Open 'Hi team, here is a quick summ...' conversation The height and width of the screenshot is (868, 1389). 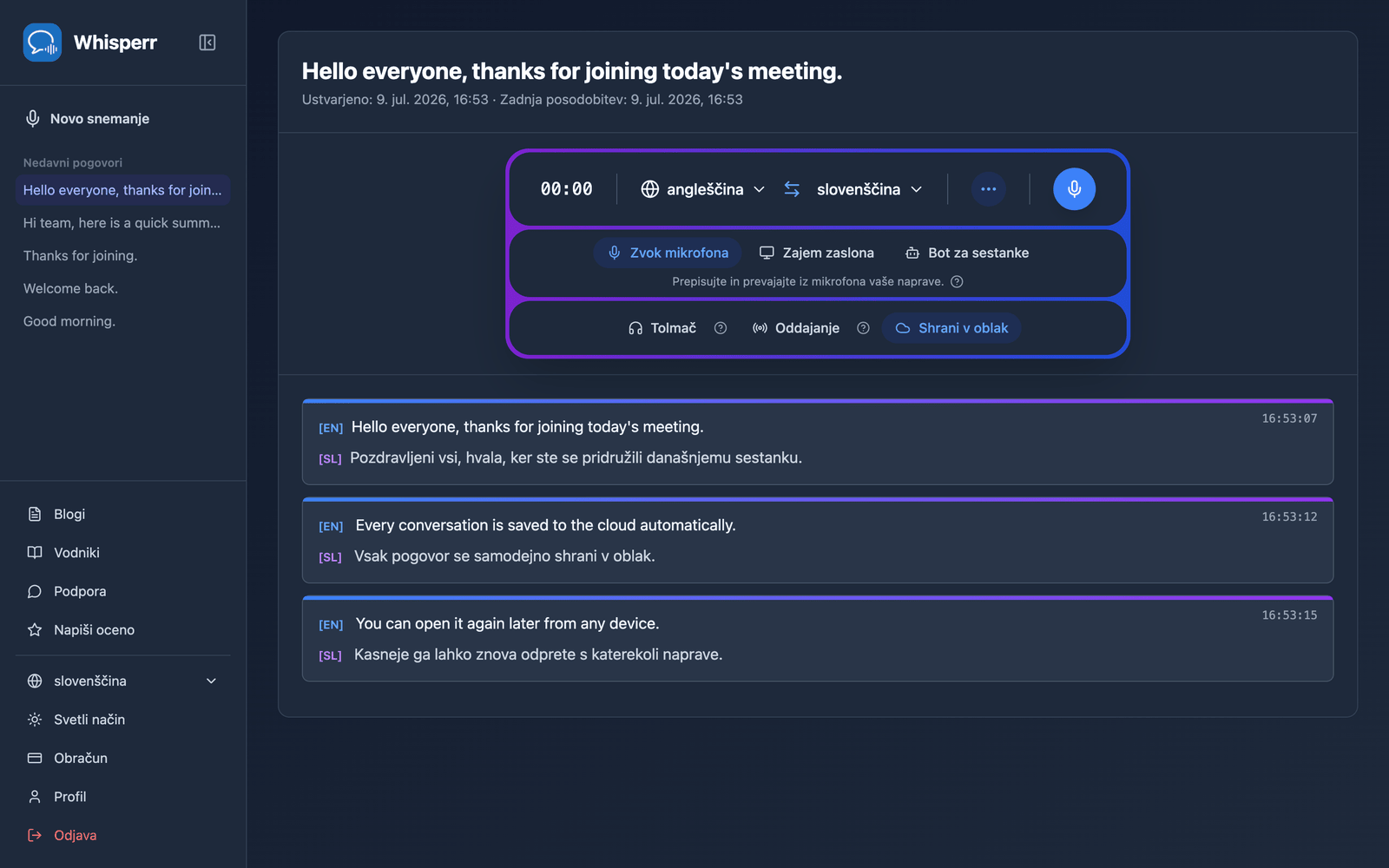pos(123,223)
